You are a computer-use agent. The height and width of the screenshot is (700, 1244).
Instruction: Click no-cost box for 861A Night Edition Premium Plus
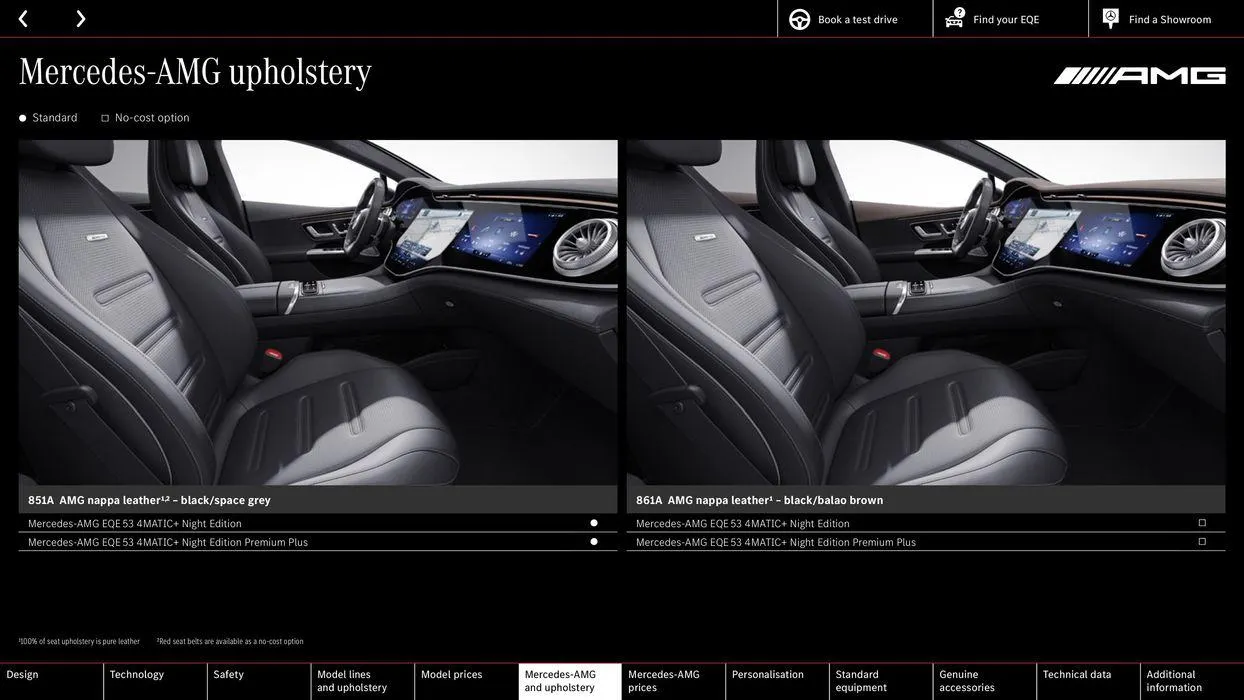[1202, 542]
